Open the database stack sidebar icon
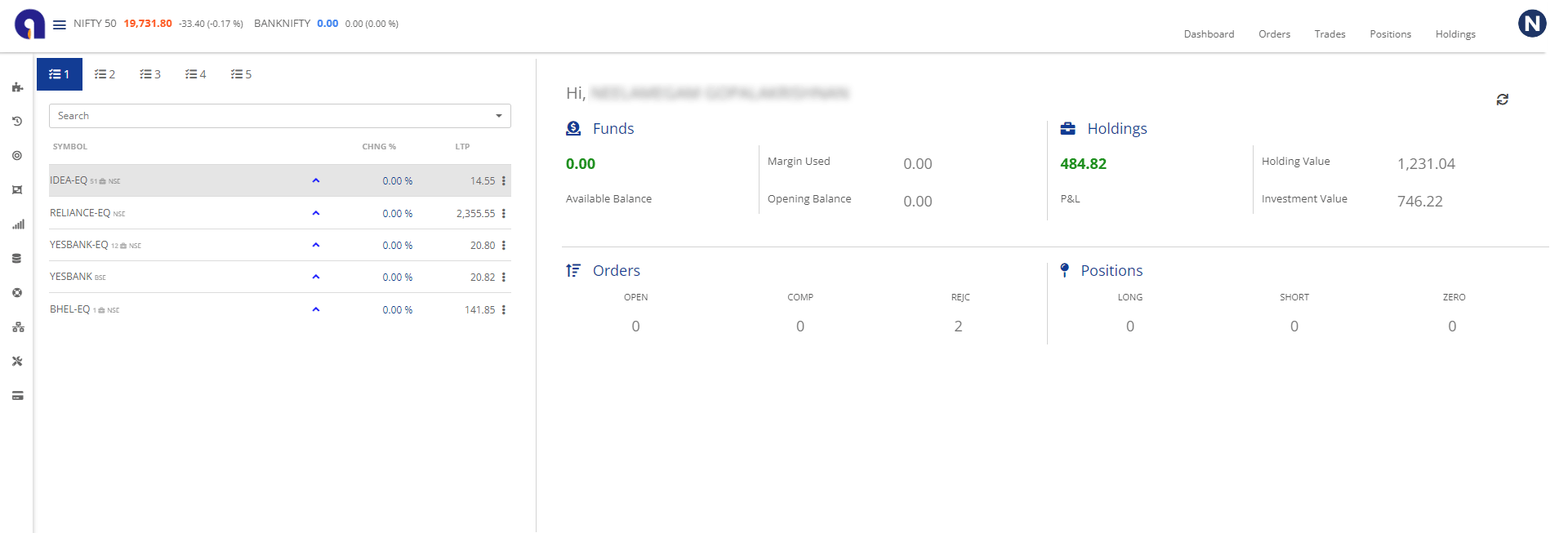 coord(17,259)
